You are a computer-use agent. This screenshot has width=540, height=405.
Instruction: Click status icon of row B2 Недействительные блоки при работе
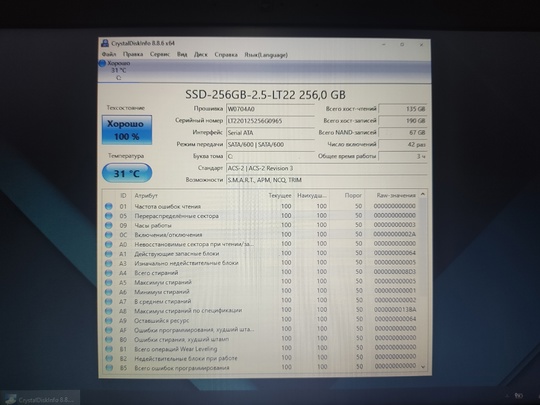point(109,358)
